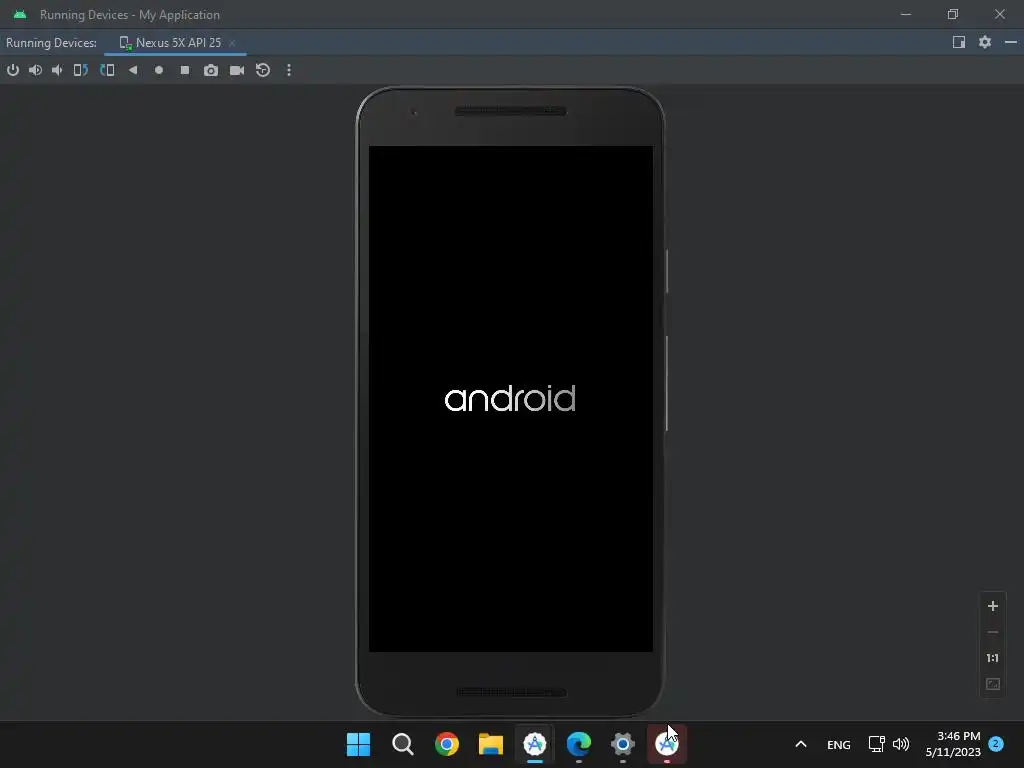Open the notification badge showing 2

[x=996, y=744]
